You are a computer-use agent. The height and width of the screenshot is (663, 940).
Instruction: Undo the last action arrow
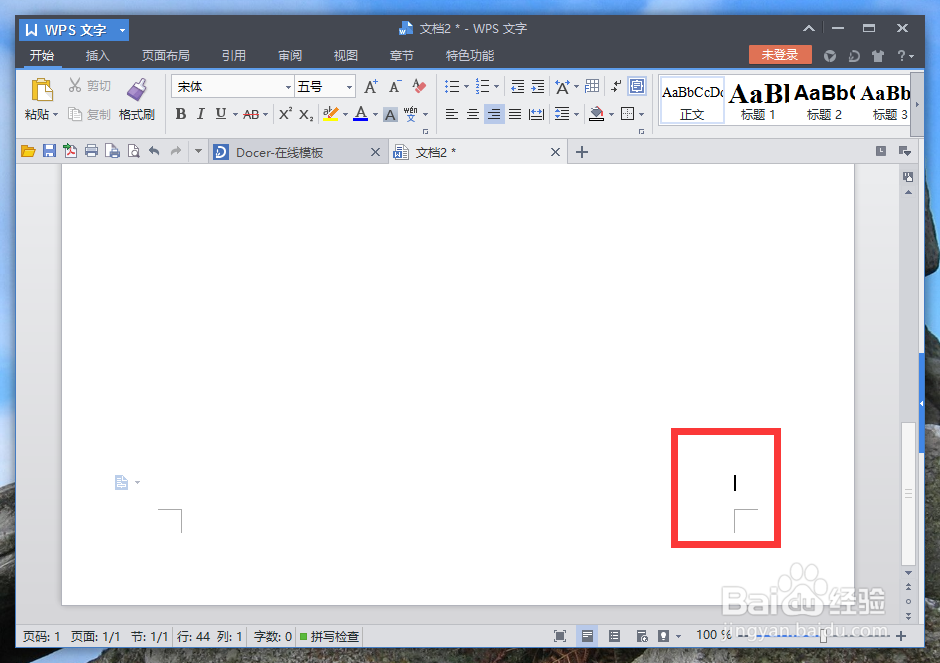154,151
